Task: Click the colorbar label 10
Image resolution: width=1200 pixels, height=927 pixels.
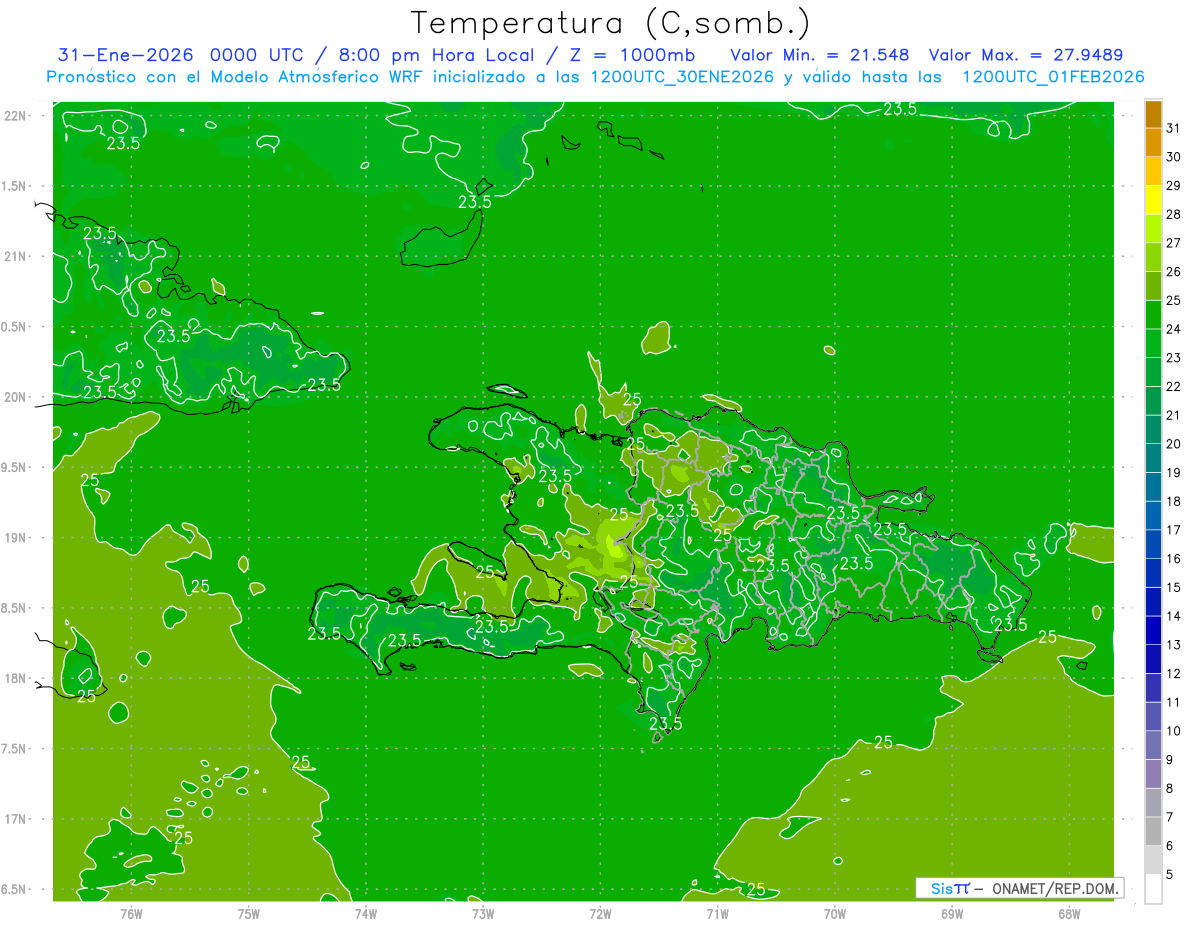Action: pos(1173,731)
